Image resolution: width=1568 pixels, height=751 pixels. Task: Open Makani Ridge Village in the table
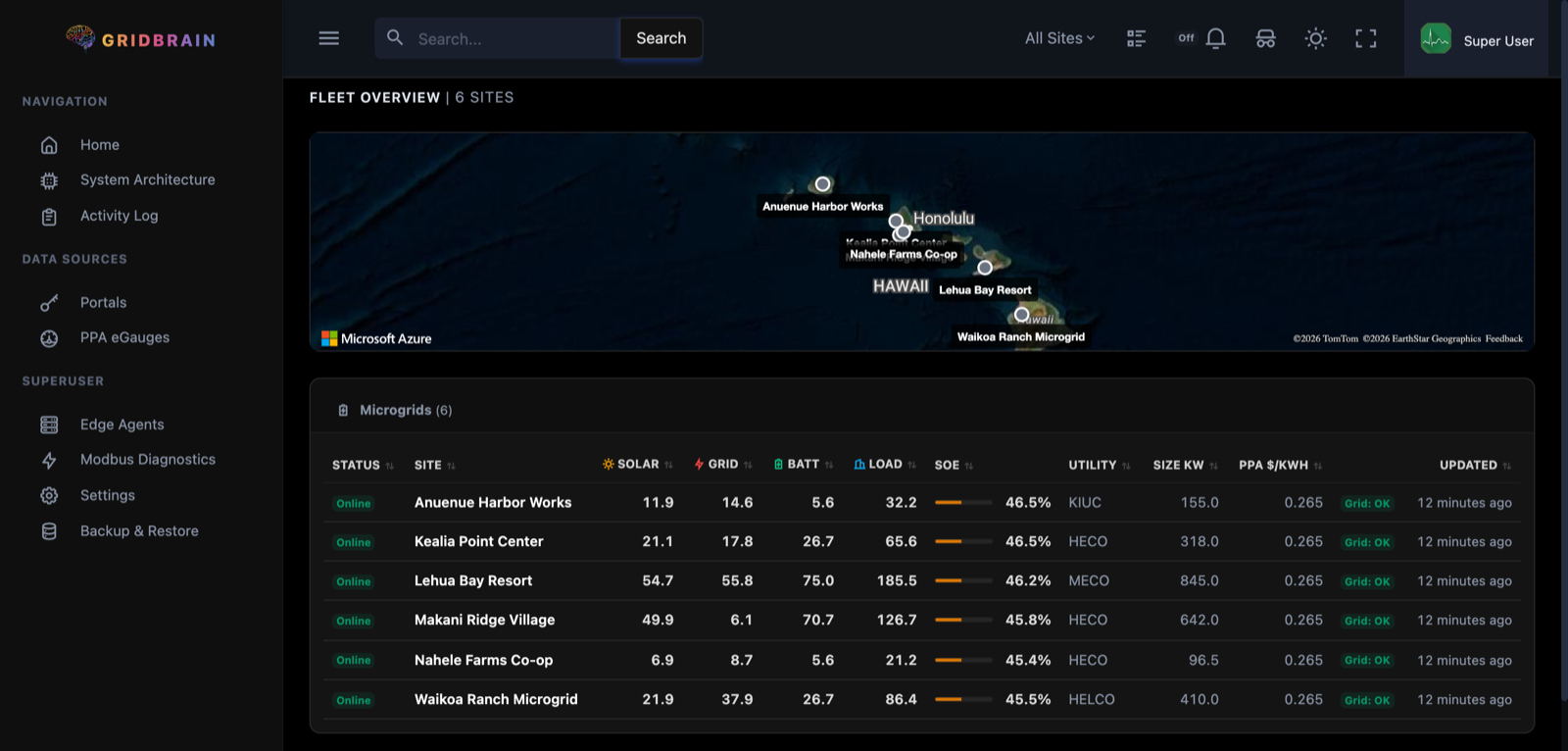[x=484, y=620]
